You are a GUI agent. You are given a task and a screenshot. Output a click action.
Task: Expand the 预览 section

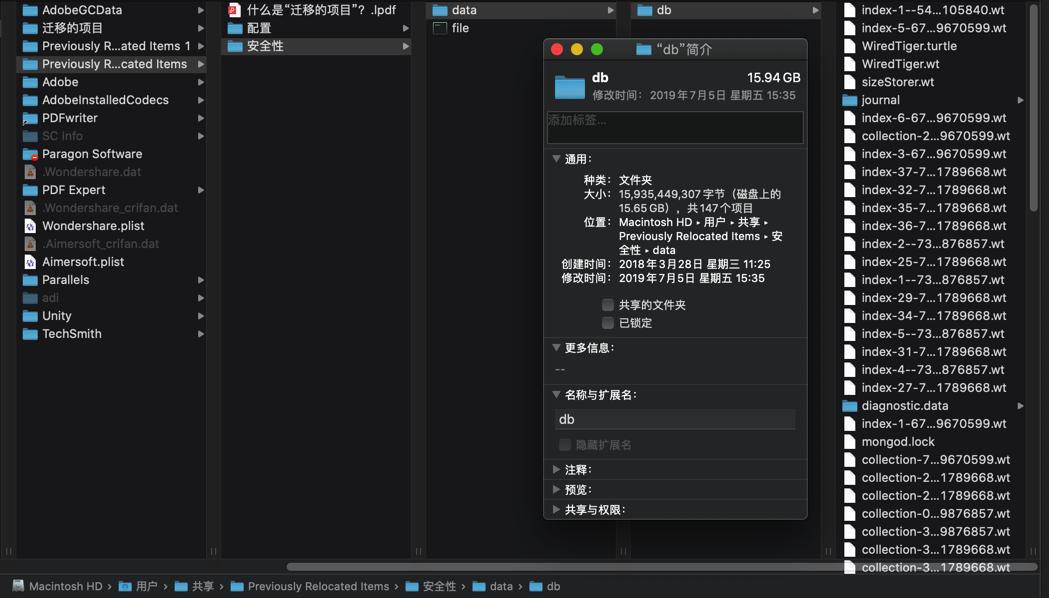point(556,490)
